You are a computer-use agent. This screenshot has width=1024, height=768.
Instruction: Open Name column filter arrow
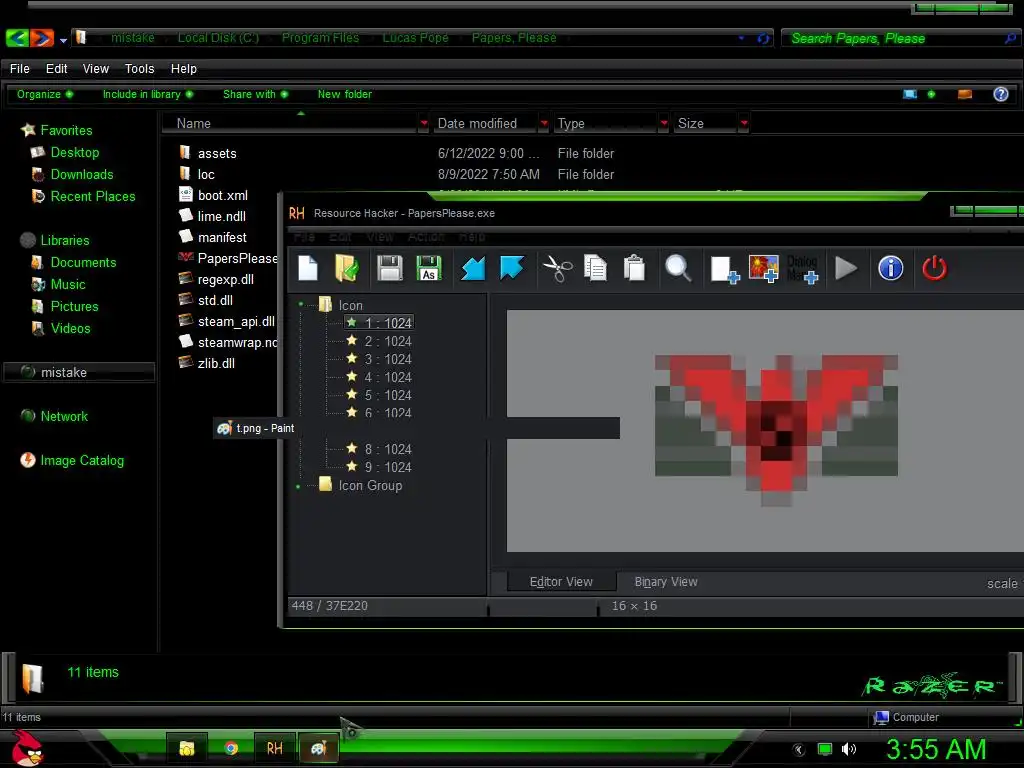click(x=424, y=123)
